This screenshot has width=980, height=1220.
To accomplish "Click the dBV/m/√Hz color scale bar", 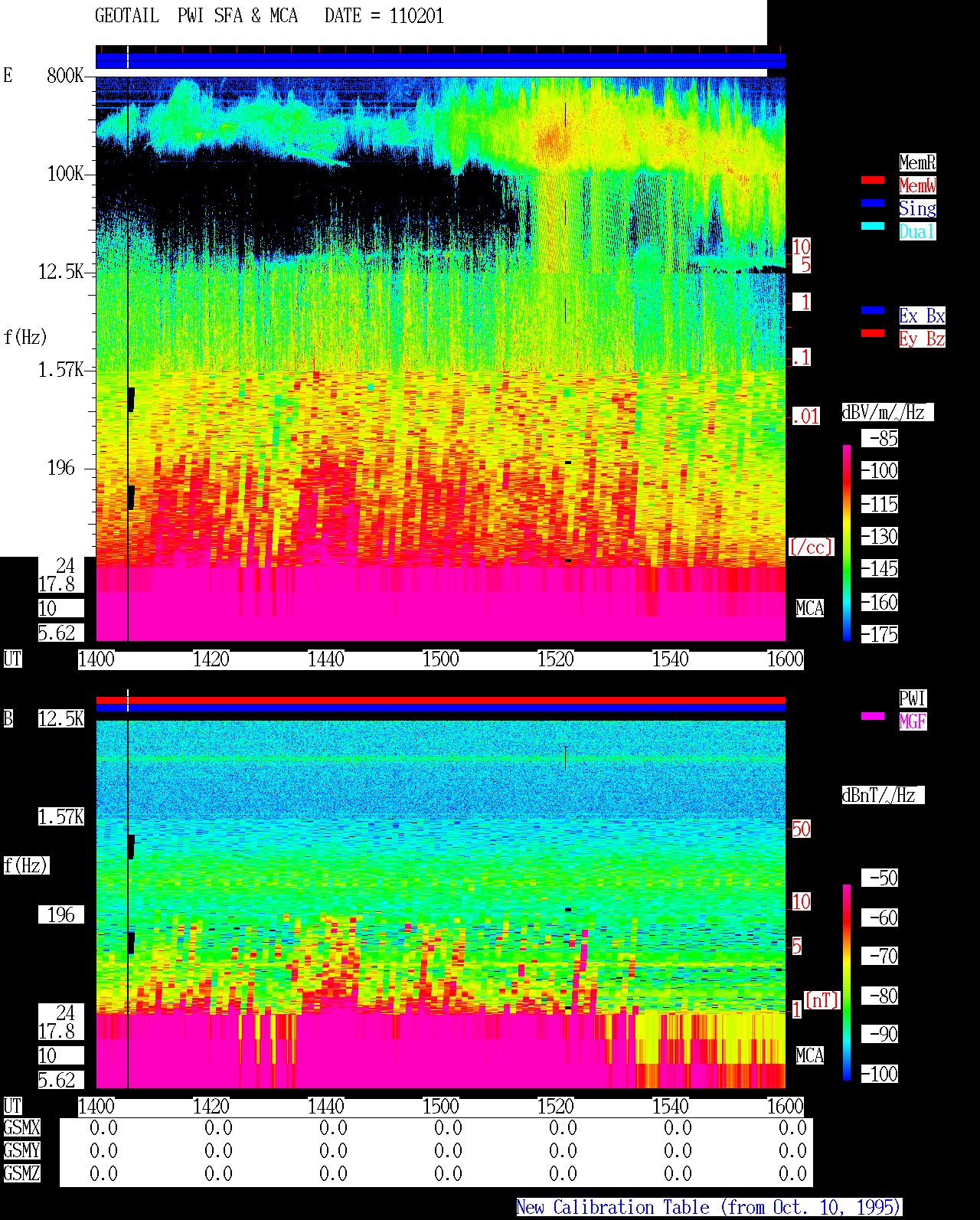I will (x=847, y=542).
